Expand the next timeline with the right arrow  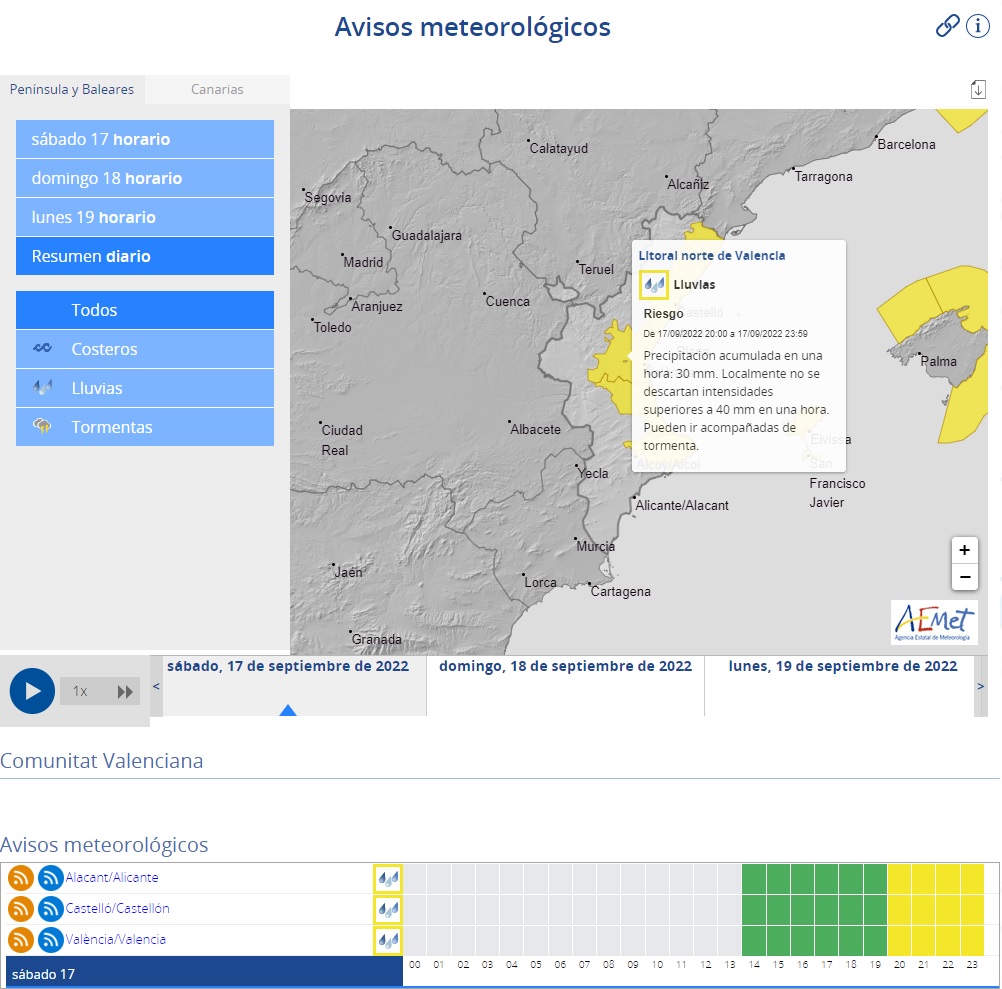pyautogui.click(x=980, y=687)
